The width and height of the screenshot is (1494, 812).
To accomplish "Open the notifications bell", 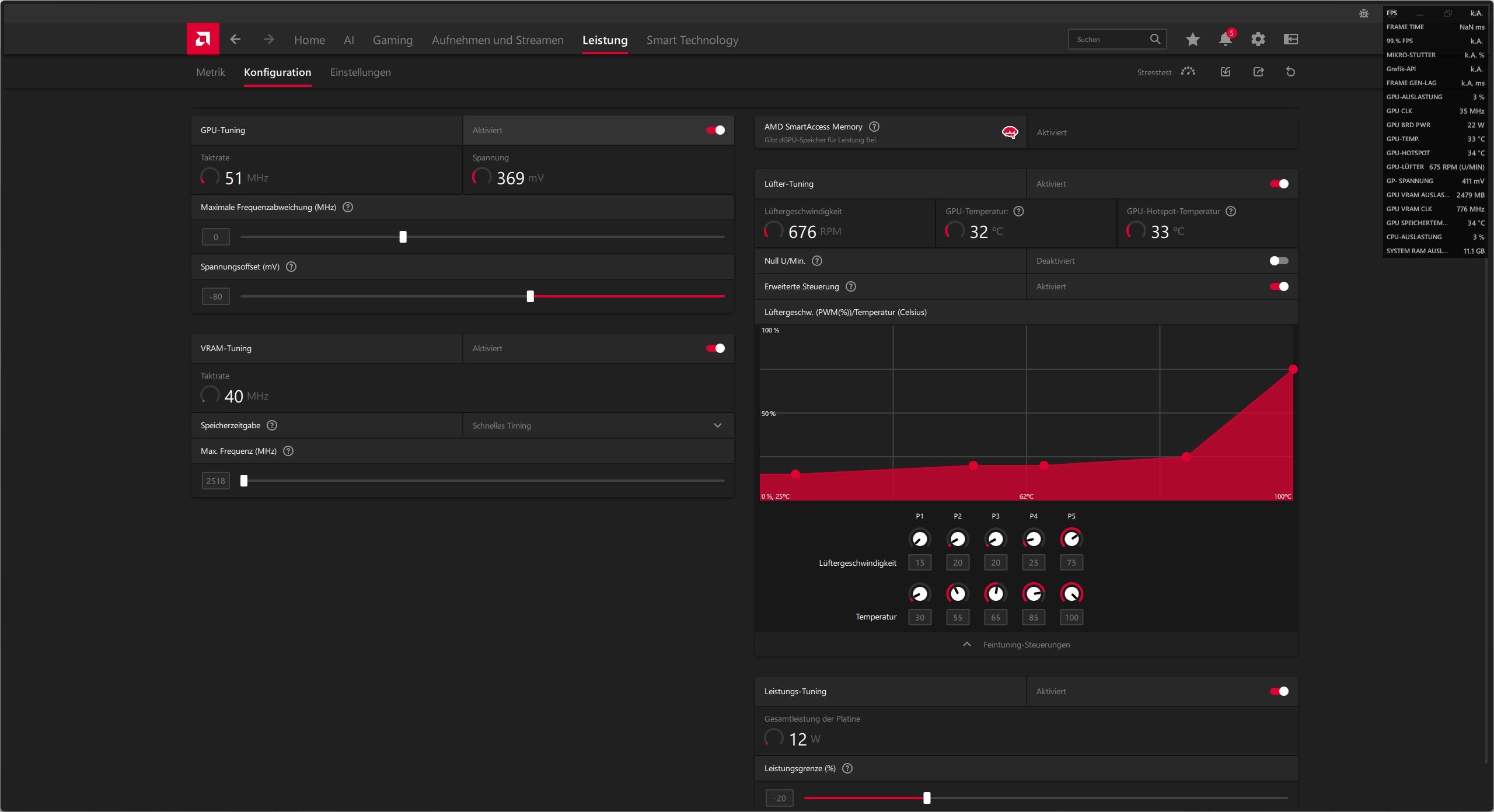I will tap(1225, 39).
